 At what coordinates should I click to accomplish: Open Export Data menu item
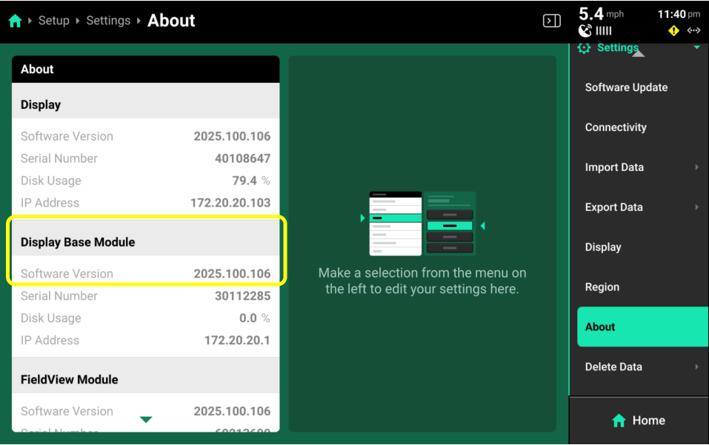pyautogui.click(x=638, y=207)
